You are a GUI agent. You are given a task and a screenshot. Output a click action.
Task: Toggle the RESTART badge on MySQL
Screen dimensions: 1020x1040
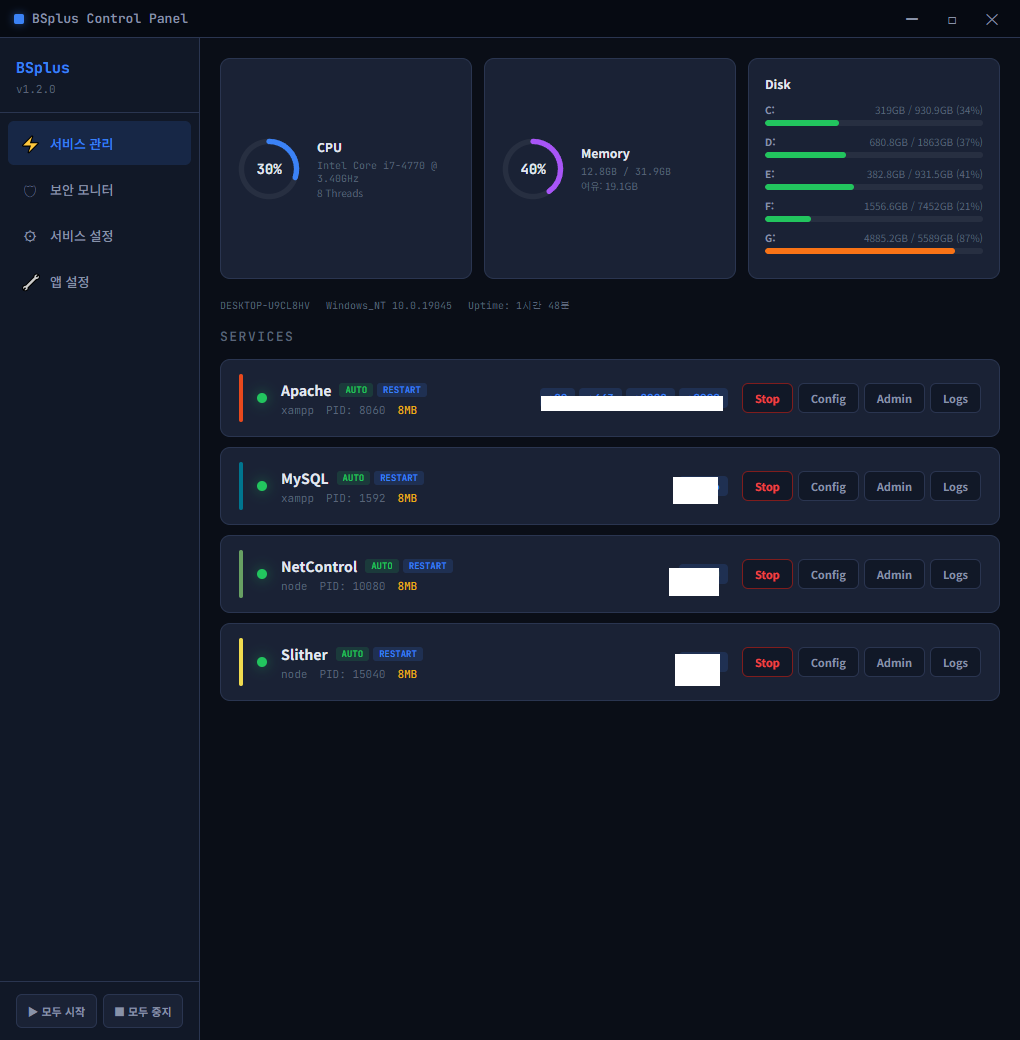pos(399,478)
